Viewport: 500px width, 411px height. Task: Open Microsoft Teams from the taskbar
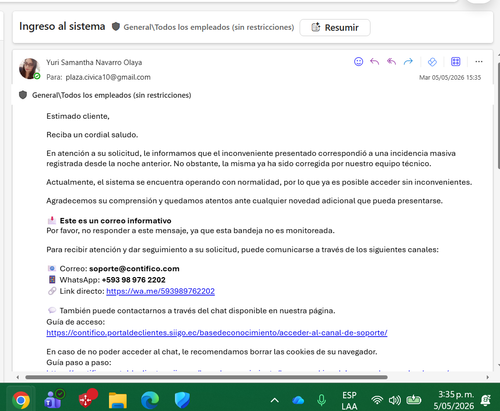pos(53,399)
